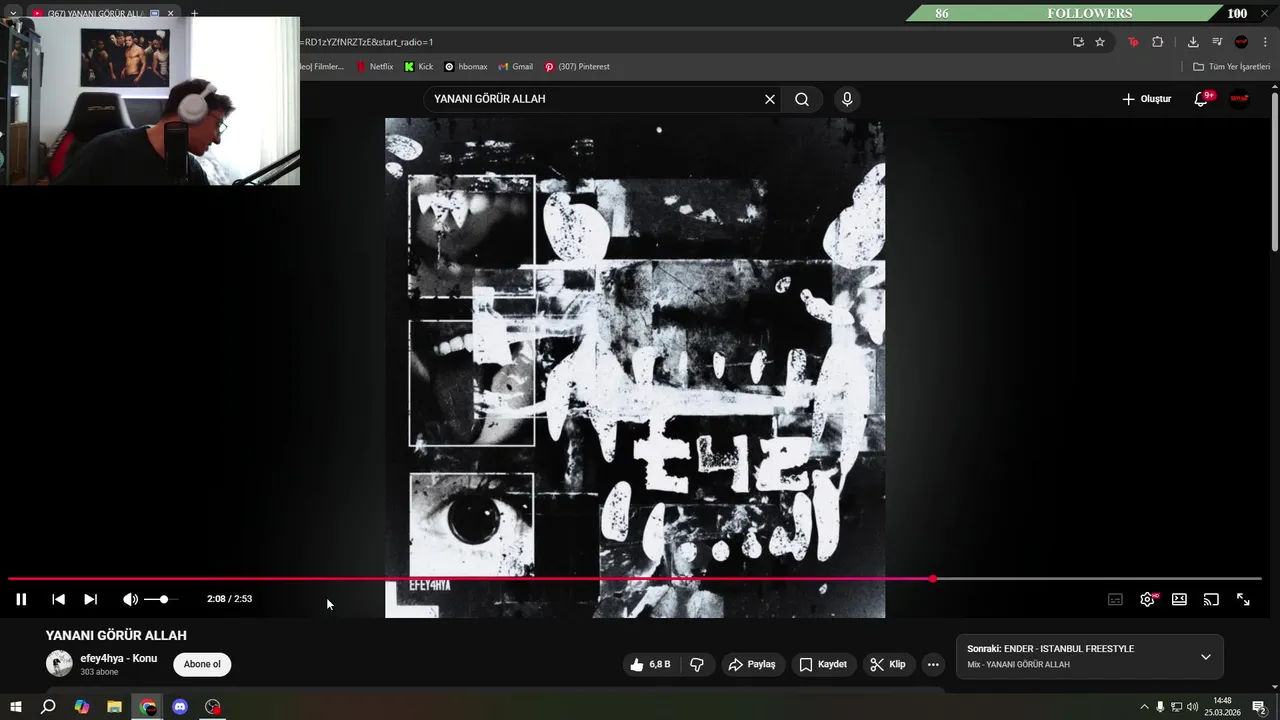The width and height of the screenshot is (1280, 720).
Task: Open Kick bookmark
Action: [x=419, y=67]
